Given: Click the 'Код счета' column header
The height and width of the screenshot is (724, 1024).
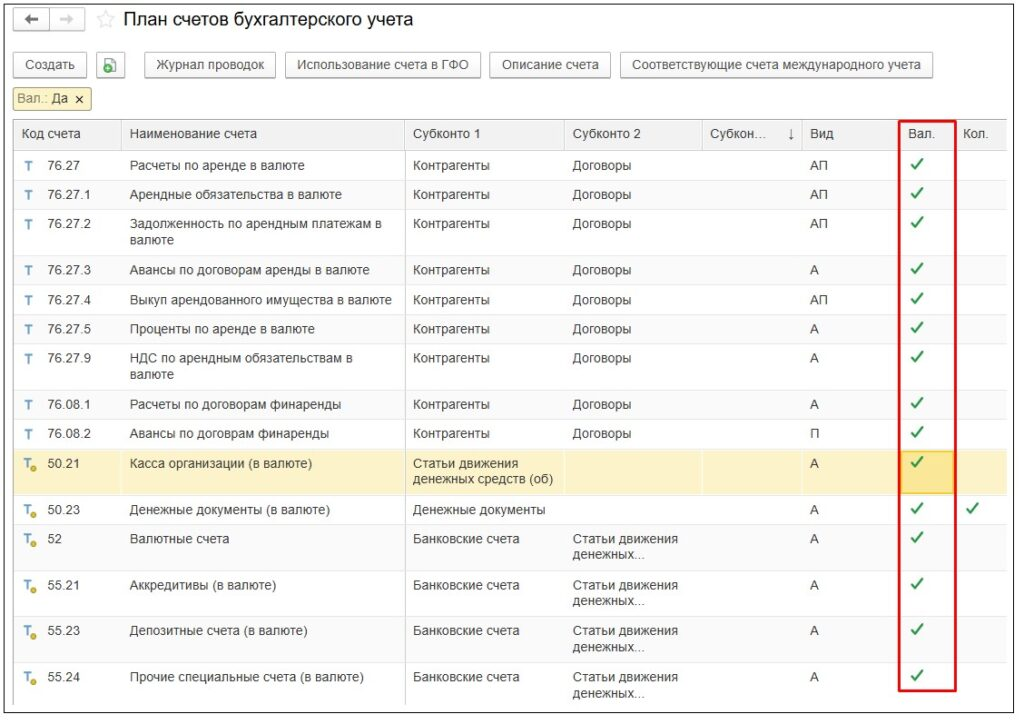Looking at the screenshot, I should [52, 134].
